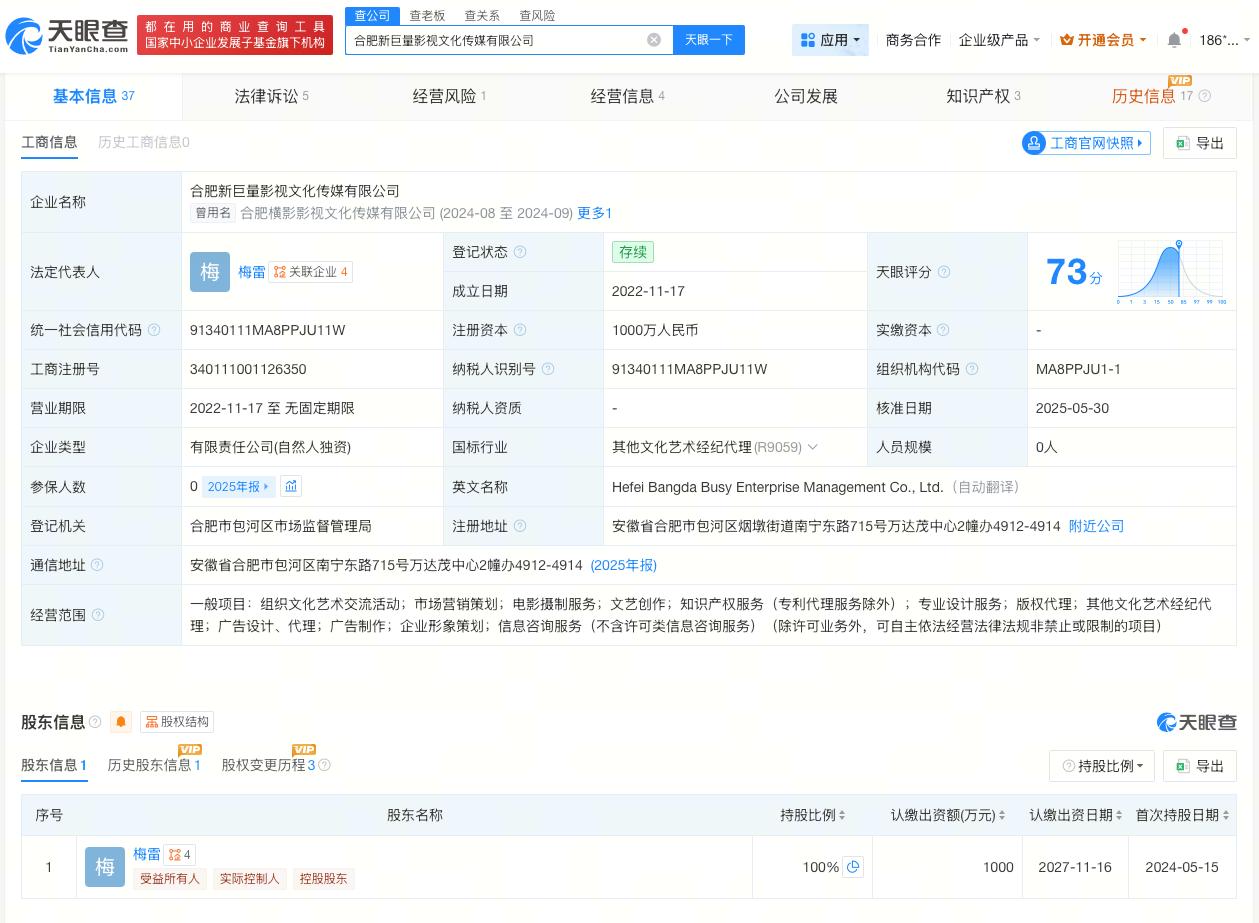Open legal representative 梅雷 link

pyautogui.click(x=252, y=272)
